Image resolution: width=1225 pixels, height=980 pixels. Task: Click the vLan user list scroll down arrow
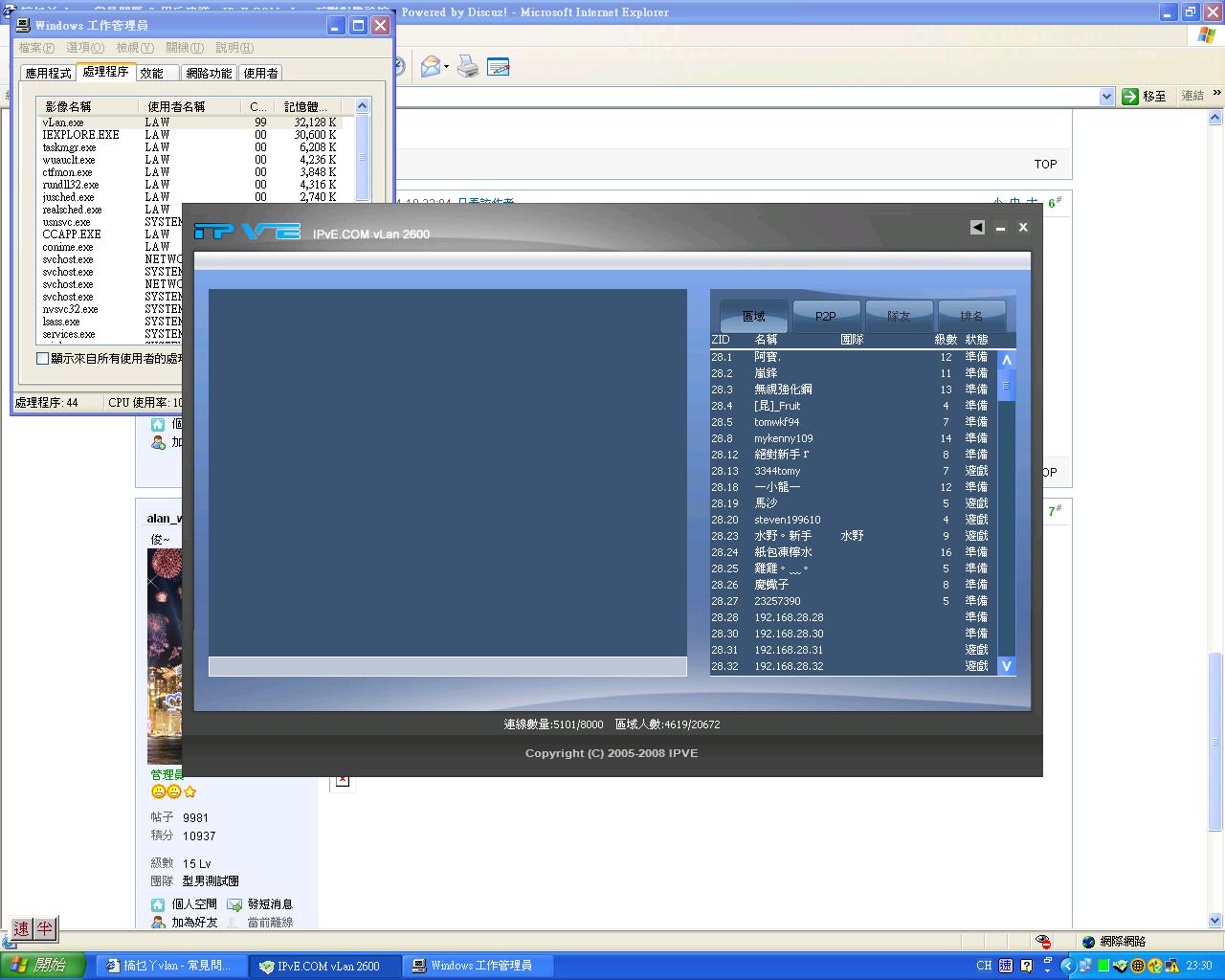(x=1006, y=665)
